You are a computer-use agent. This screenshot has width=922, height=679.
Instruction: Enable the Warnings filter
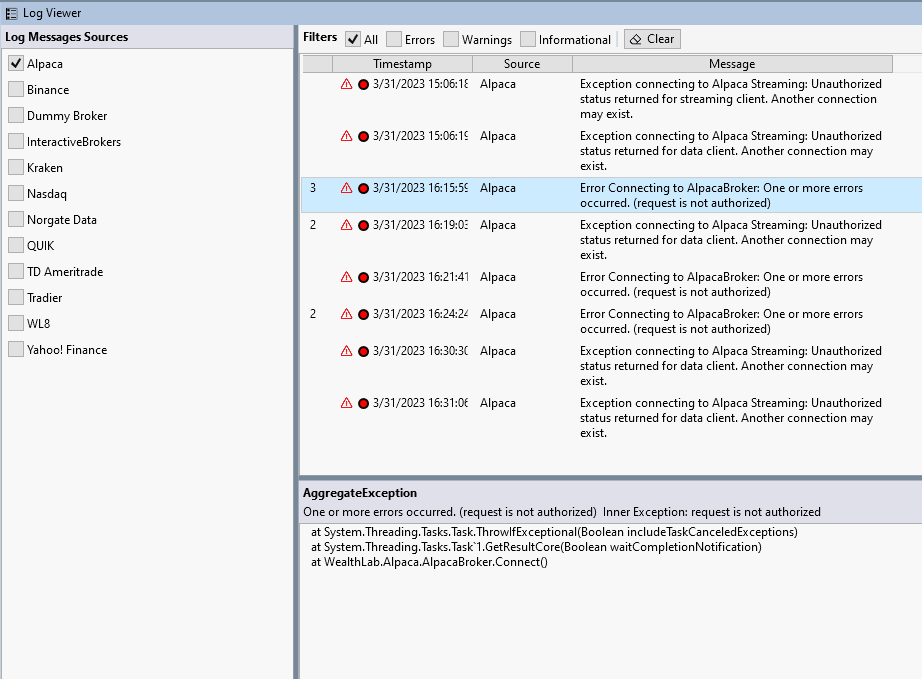(451, 39)
